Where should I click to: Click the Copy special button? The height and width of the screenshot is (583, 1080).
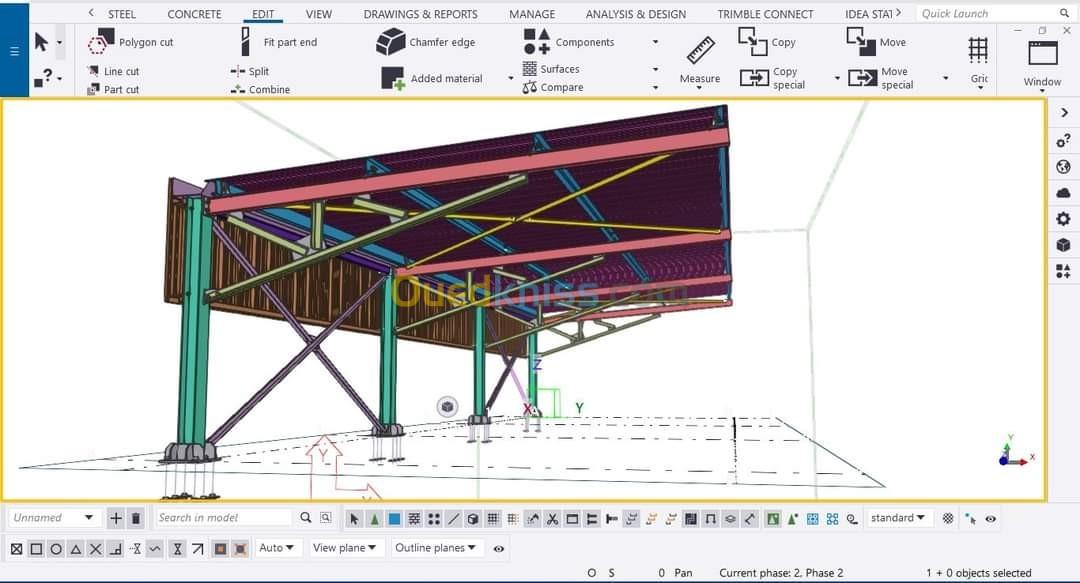pos(773,78)
